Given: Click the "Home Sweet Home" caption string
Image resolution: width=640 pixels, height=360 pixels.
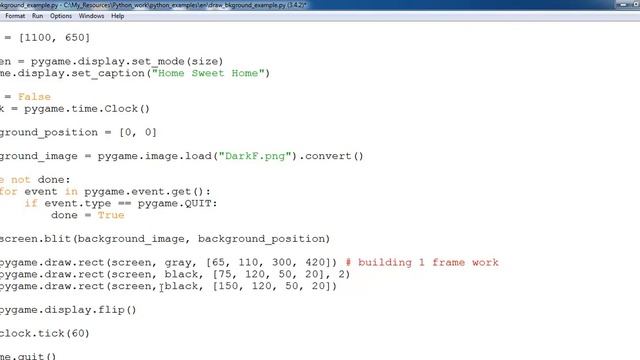Looking at the screenshot, I should pyautogui.click(x=208, y=73).
